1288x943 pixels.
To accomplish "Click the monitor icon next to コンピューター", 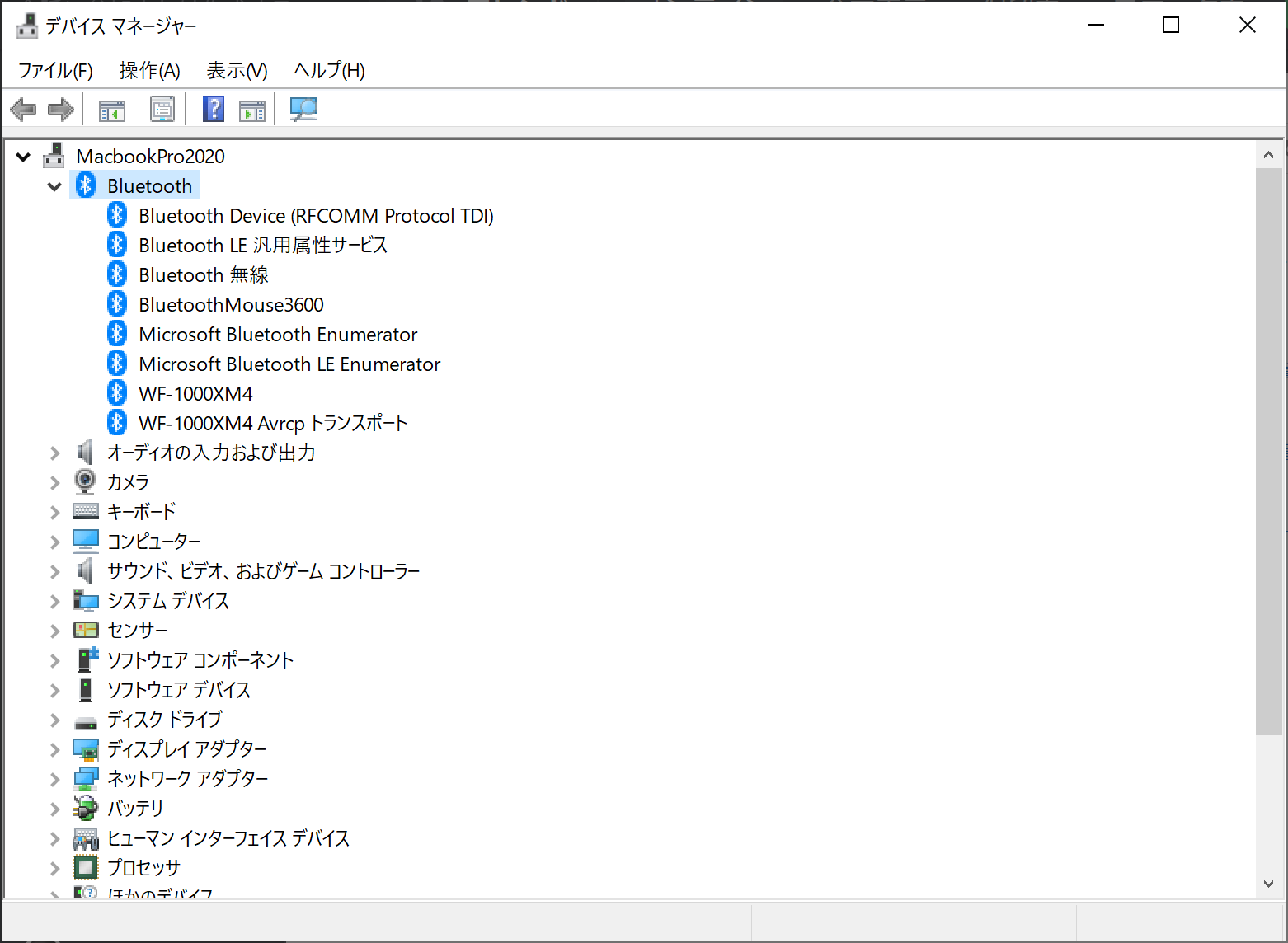I will [86, 541].
